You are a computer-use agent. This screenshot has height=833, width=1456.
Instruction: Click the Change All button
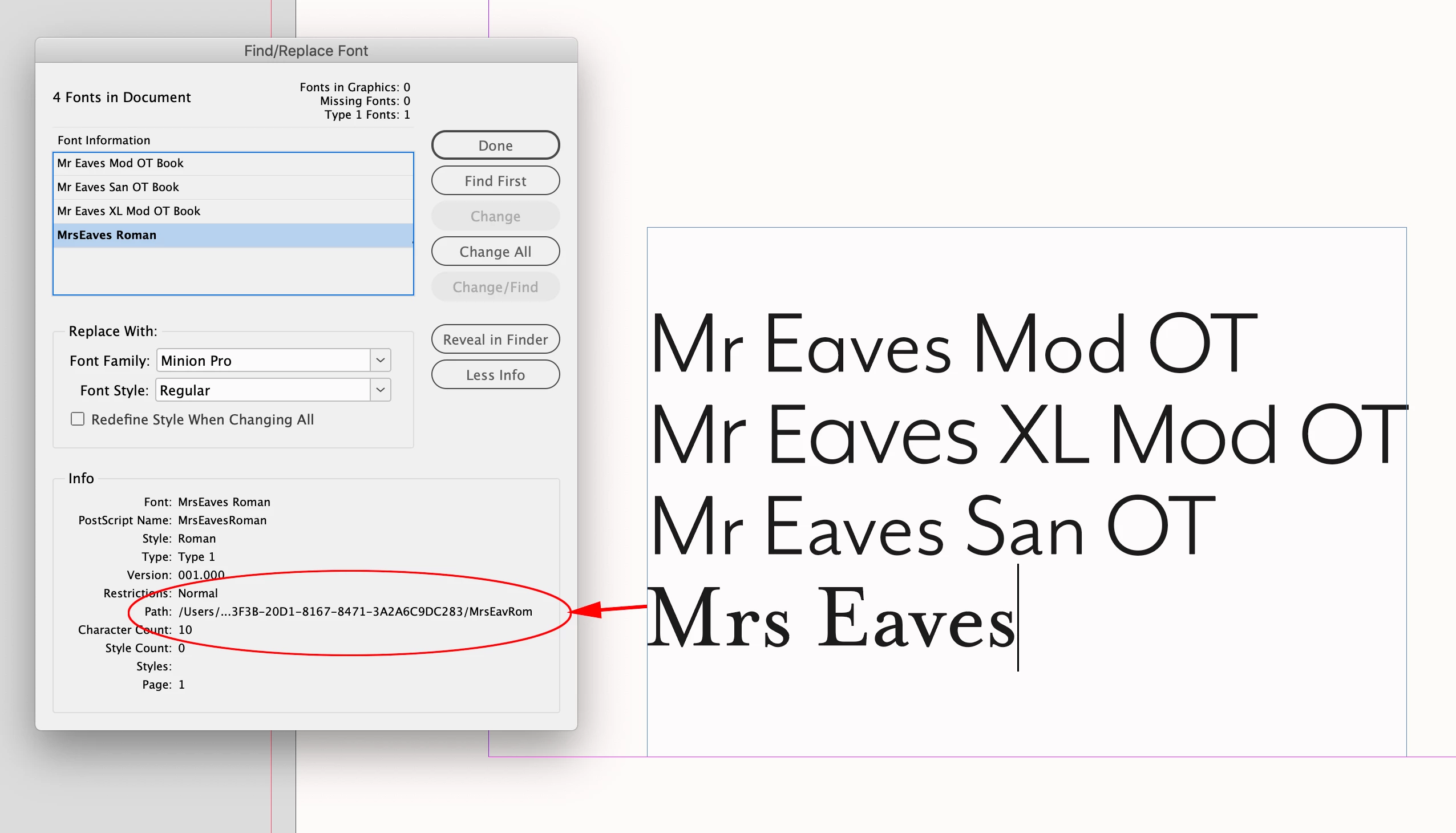pyautogui.click(x=495, y=252)
